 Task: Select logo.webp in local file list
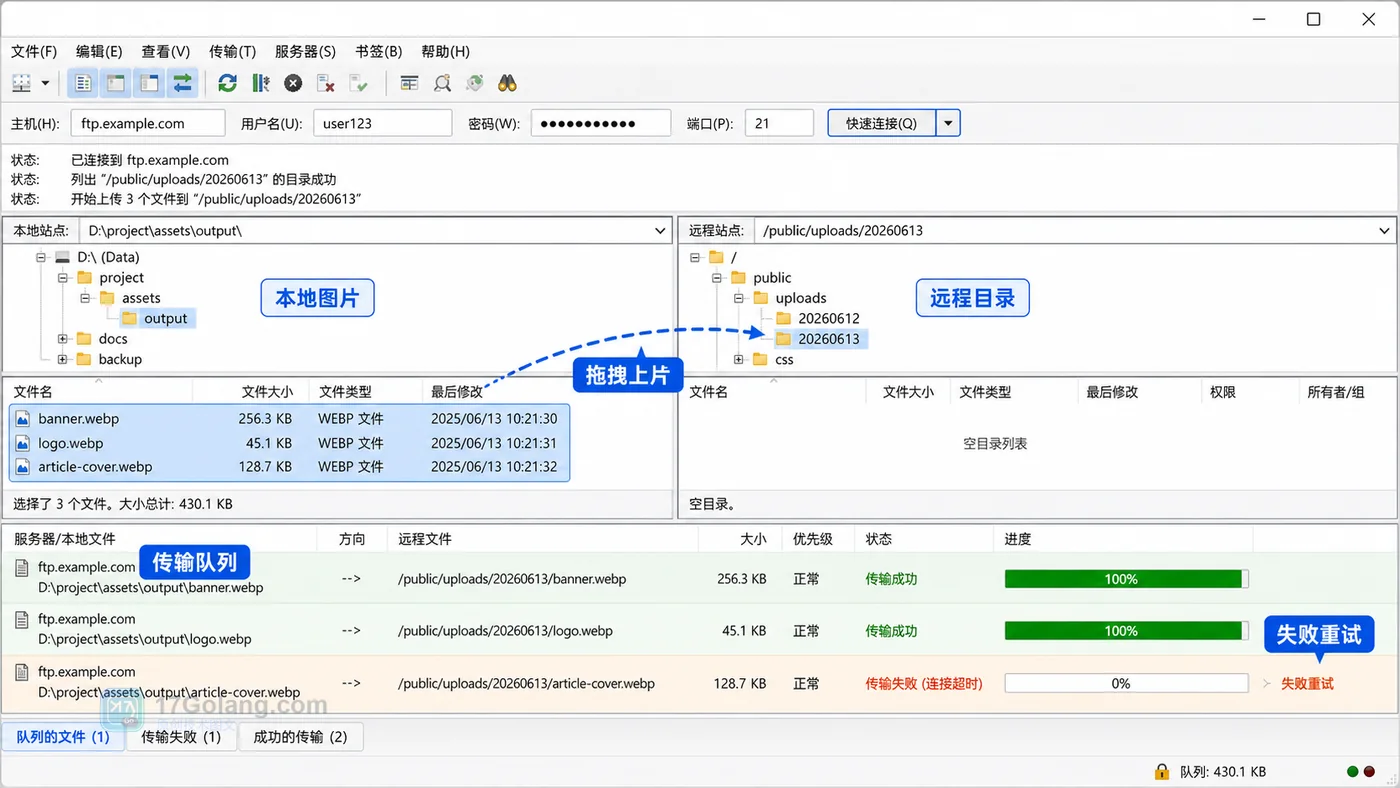pyautogui.click(x=289, y=443)
